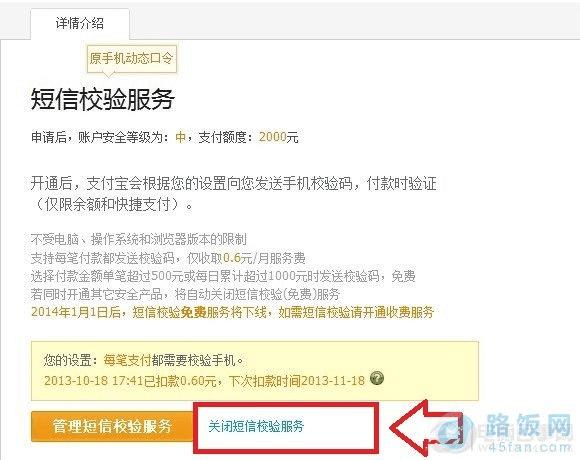Click the 每笔支付 highlighted setting text

tap(127, 360)
